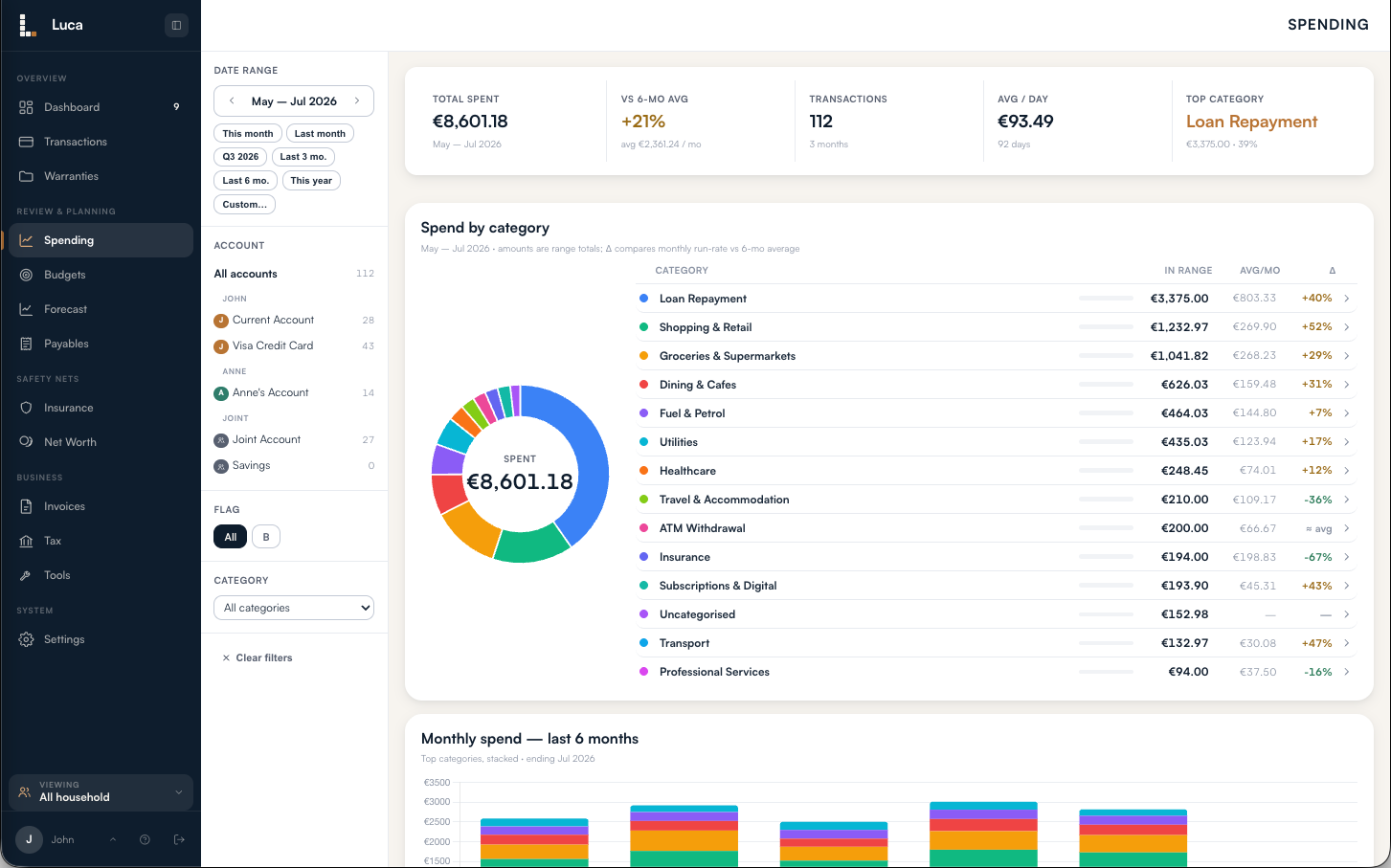Click the Savings account avatar icon
This screenshot has height=868, width=1391.
point(221,466)
